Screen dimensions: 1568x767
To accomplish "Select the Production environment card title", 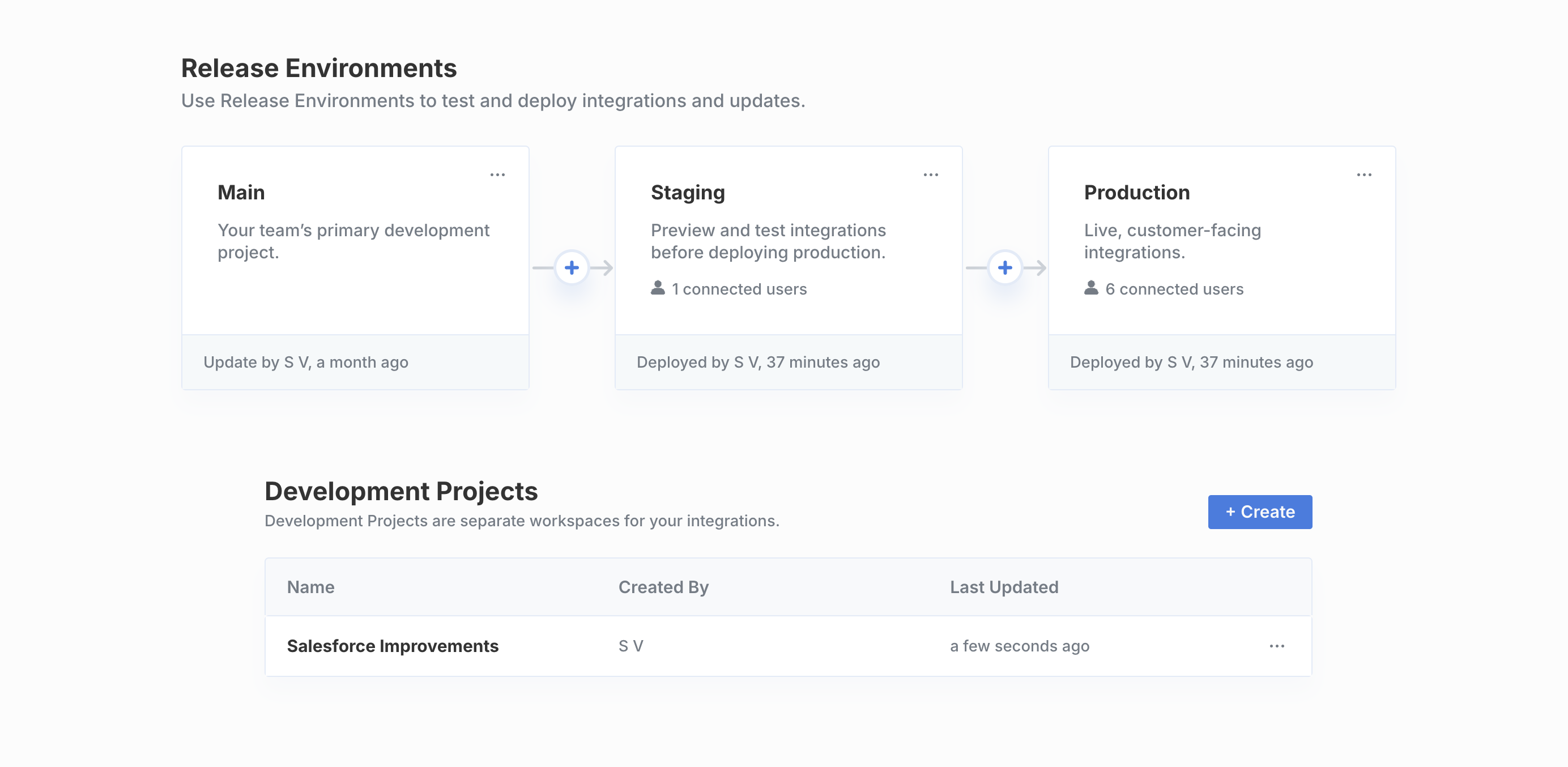I will [x=1136, y=193].
